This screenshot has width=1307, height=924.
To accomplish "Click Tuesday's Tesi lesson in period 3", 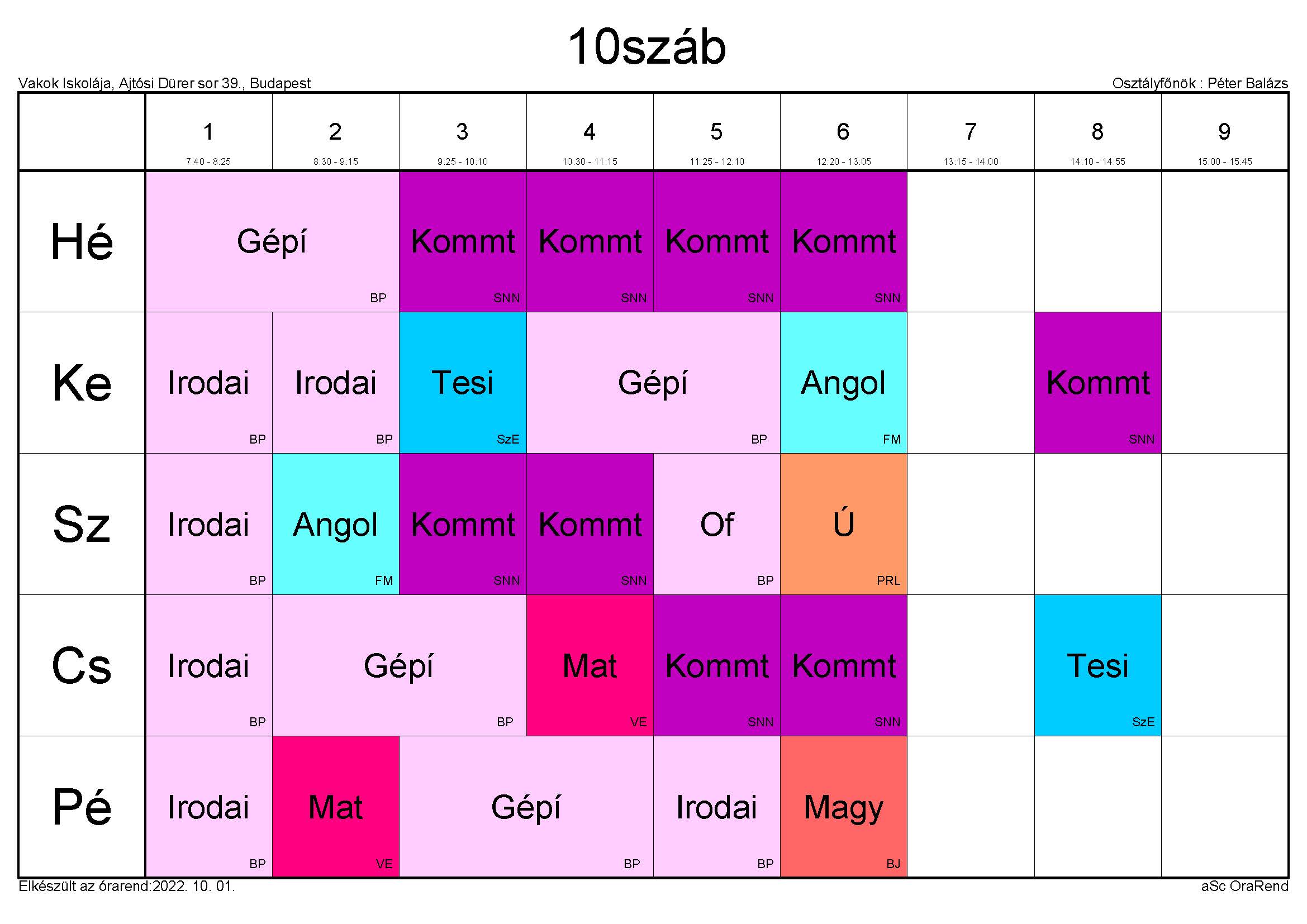I will tap(462, 382).
